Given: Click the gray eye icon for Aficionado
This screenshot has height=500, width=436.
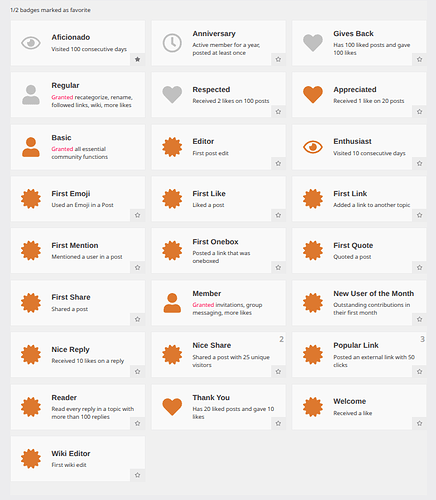Looking at the screenshot, I should click(31, 43).
